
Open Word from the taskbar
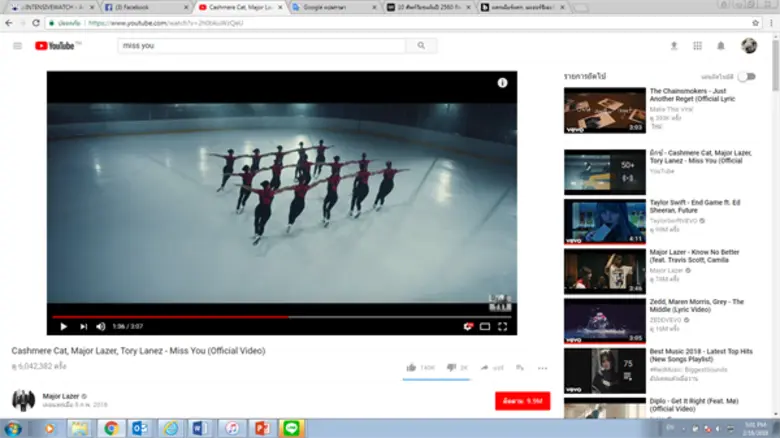(x=199, y=429)
